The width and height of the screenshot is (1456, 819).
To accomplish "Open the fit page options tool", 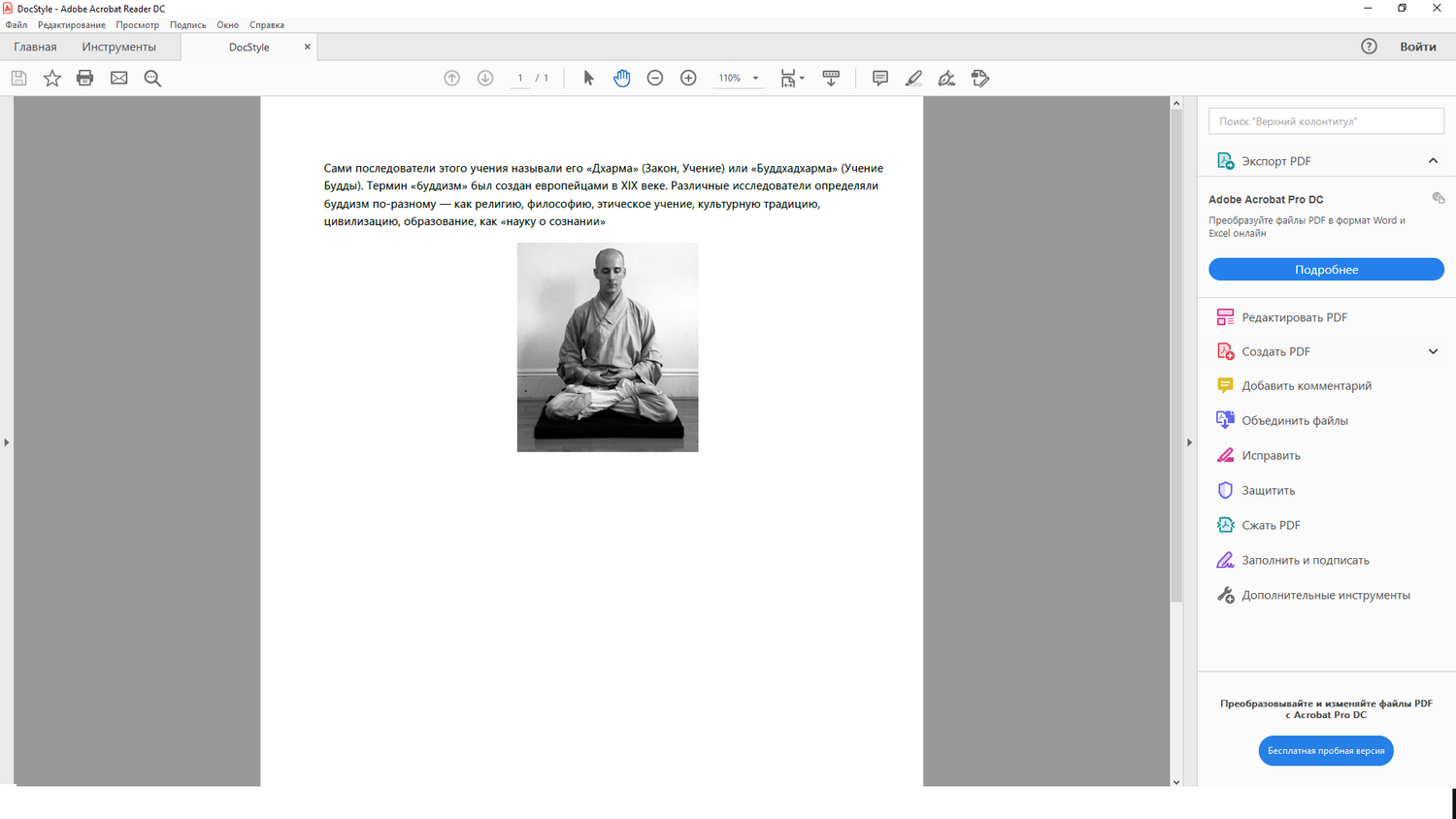I will click(x=792, y=79).
